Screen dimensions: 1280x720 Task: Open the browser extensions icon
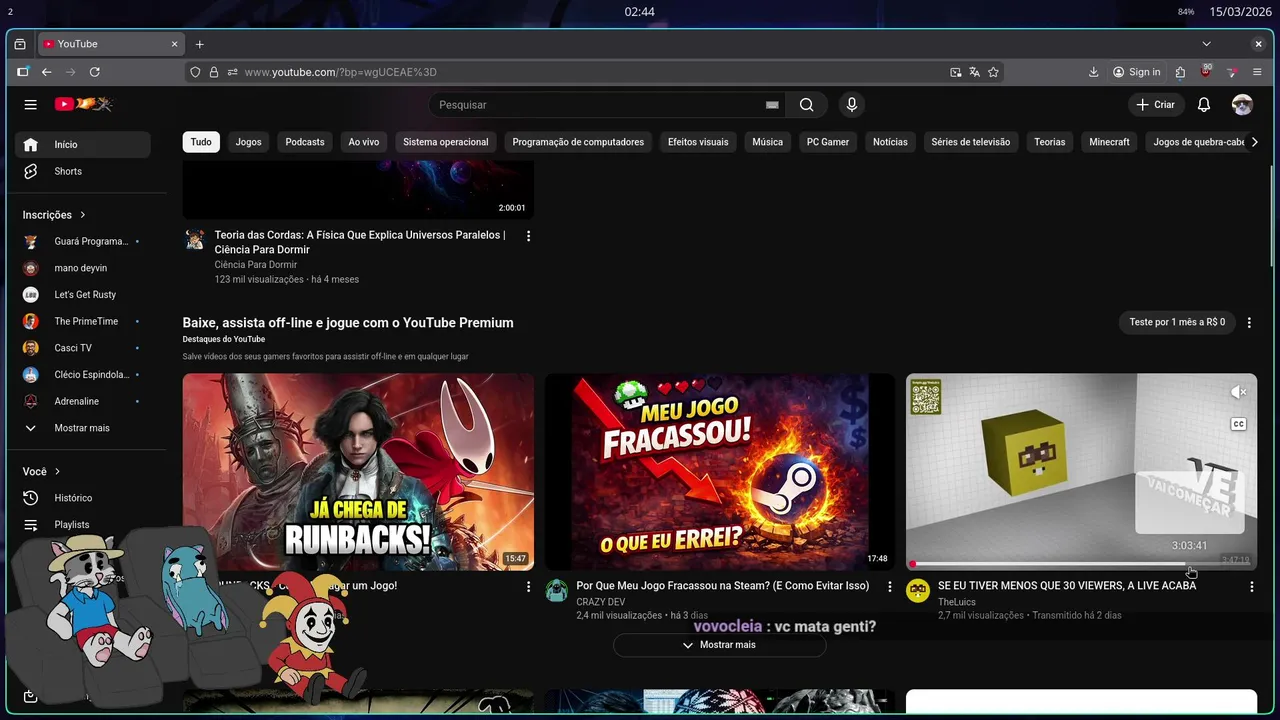click(x=1181, y=72)
